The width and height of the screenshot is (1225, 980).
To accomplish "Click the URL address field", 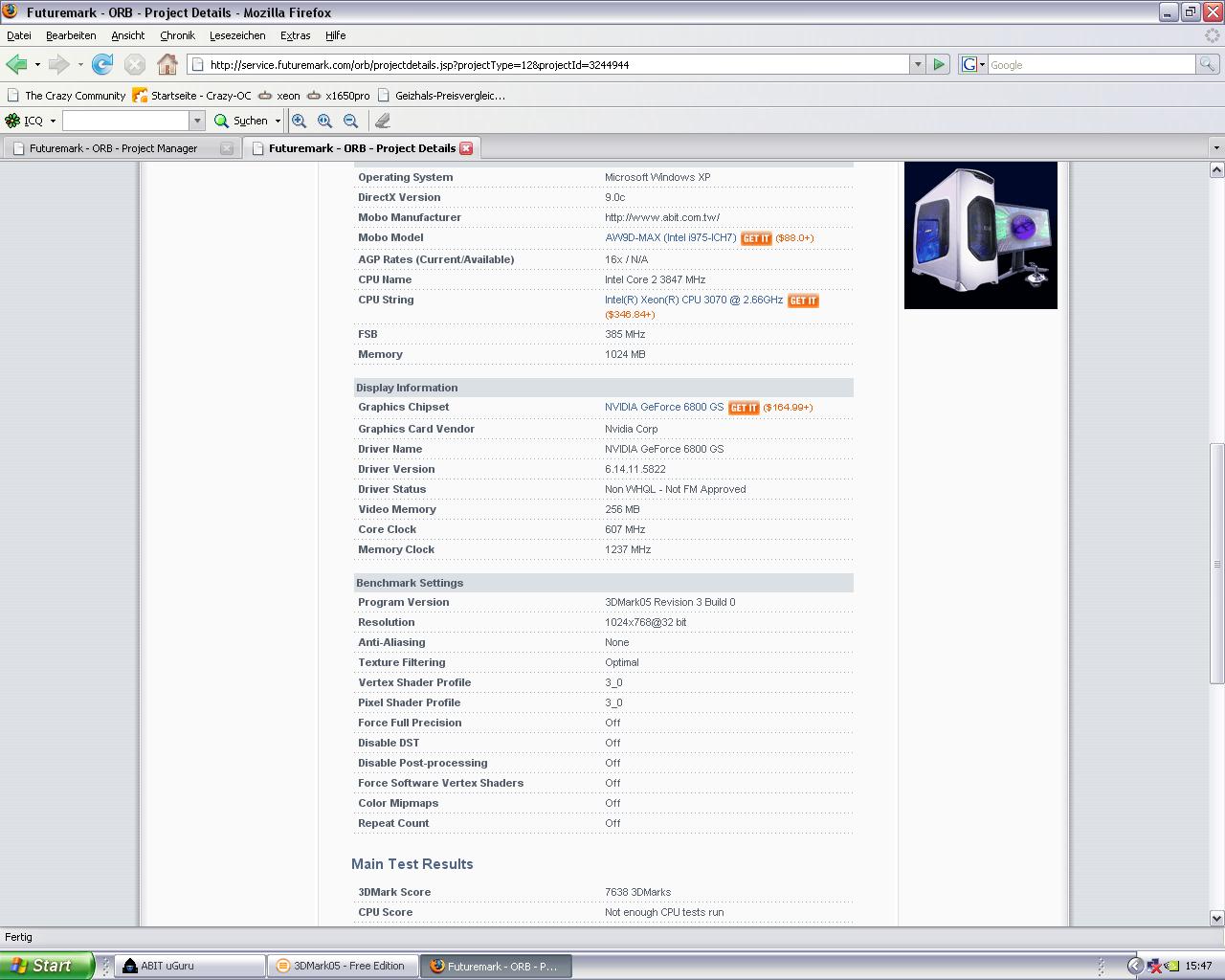I will click(x=557, y=64).
